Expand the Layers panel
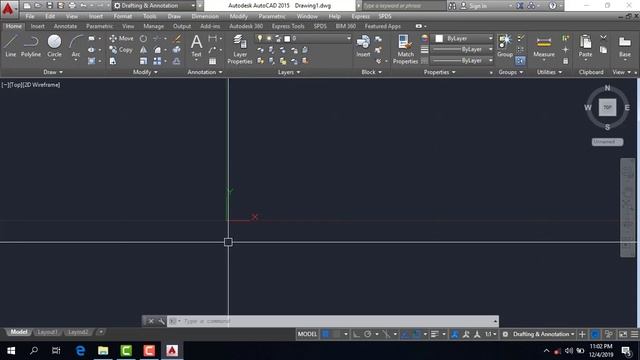 pos(289,72)
